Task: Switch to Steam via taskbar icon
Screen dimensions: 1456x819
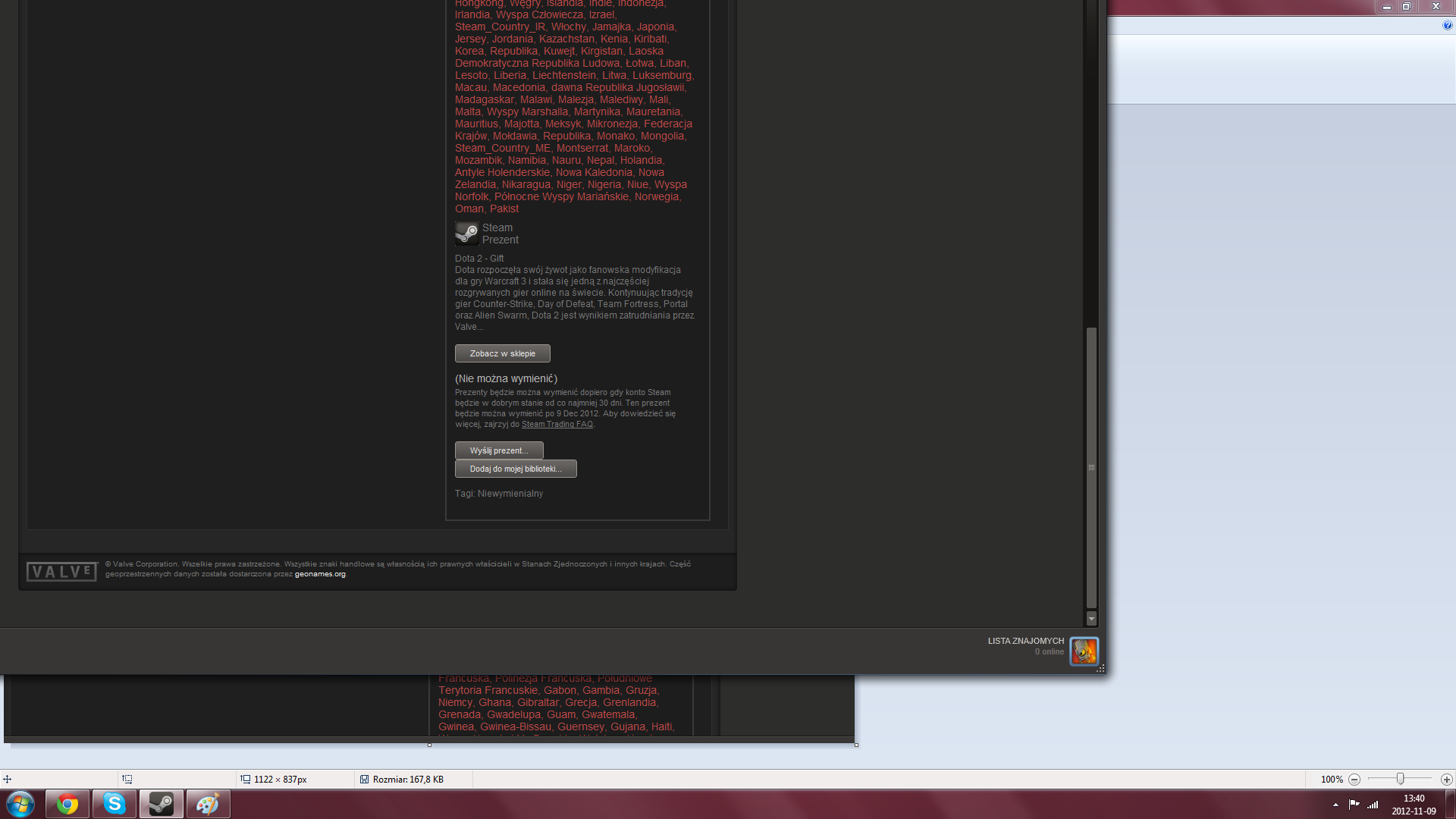Action: tap(162, 804)
